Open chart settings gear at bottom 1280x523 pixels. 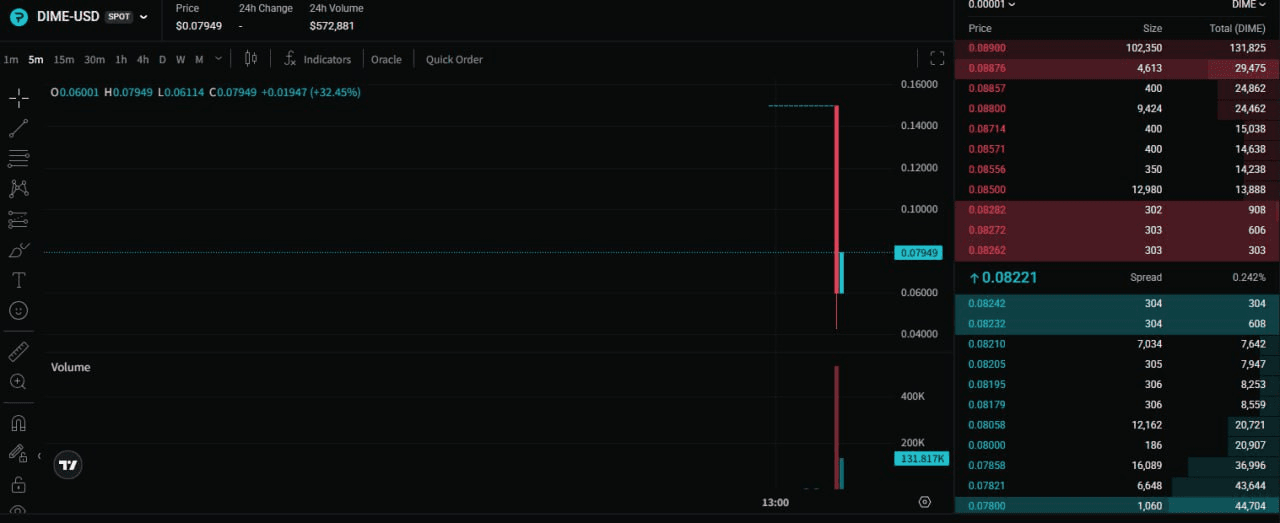point(925,502)
